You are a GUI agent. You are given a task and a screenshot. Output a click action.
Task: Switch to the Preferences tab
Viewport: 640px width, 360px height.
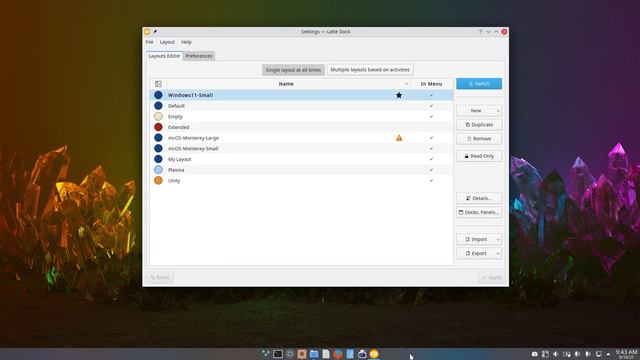(199, 56)
